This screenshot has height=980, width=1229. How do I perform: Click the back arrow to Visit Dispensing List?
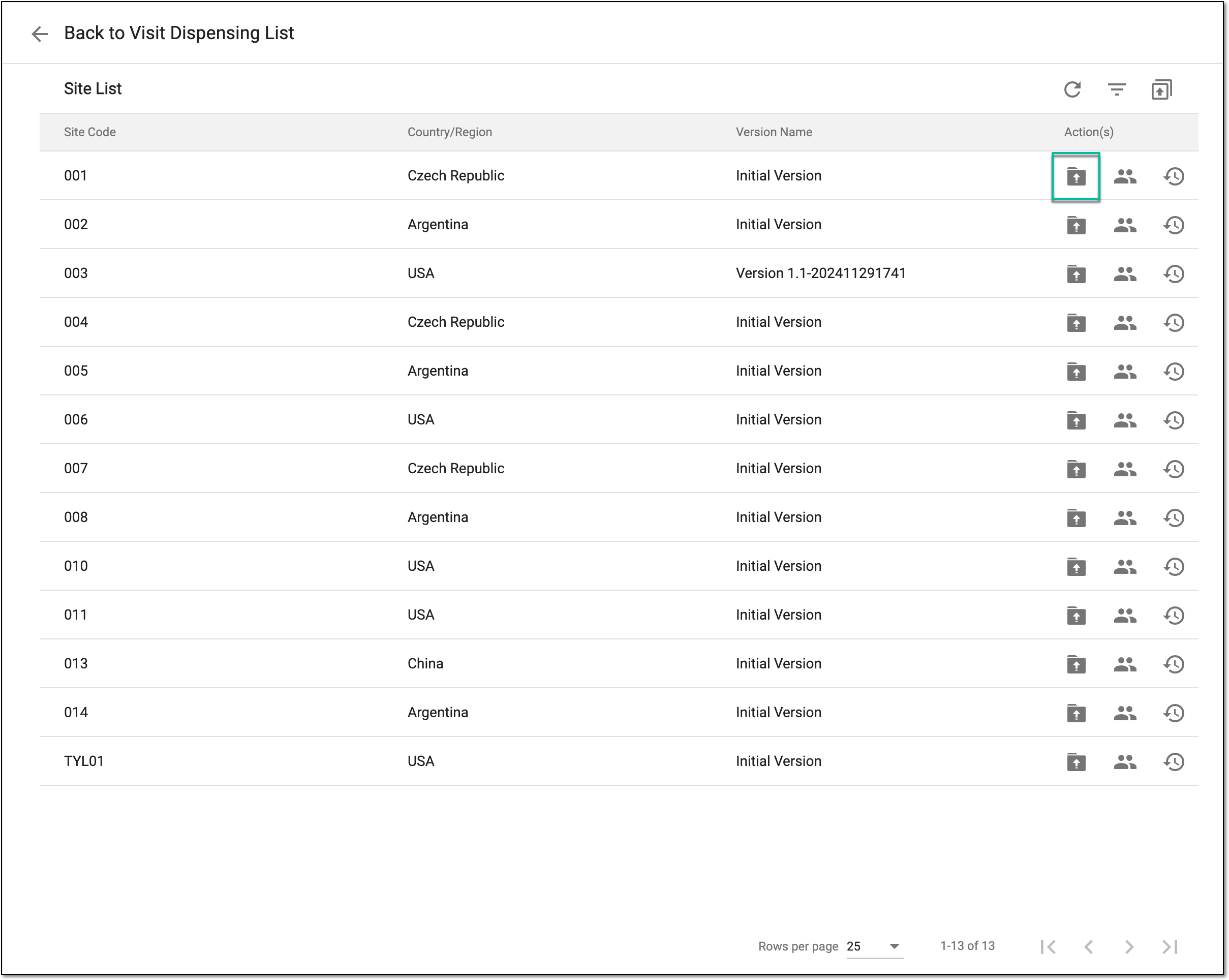click(39, 34)
